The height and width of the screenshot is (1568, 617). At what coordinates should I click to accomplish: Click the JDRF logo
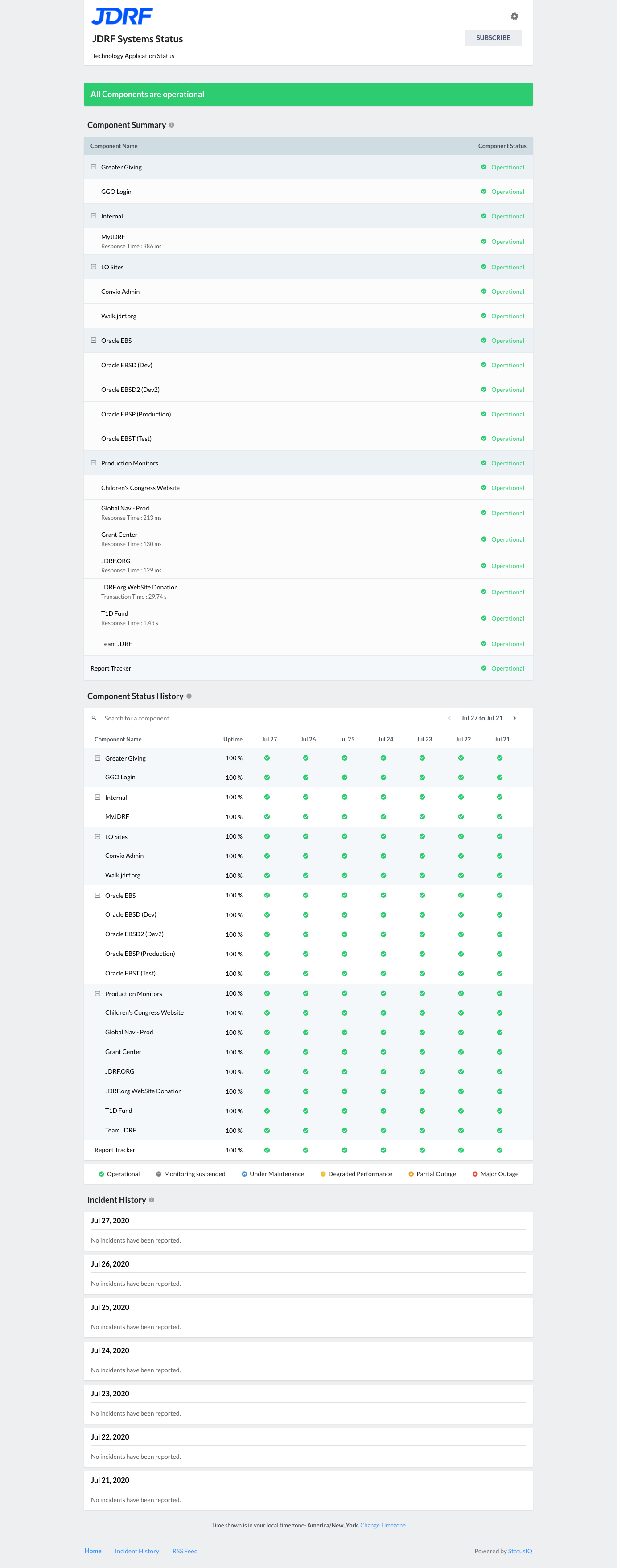[122, 16]
